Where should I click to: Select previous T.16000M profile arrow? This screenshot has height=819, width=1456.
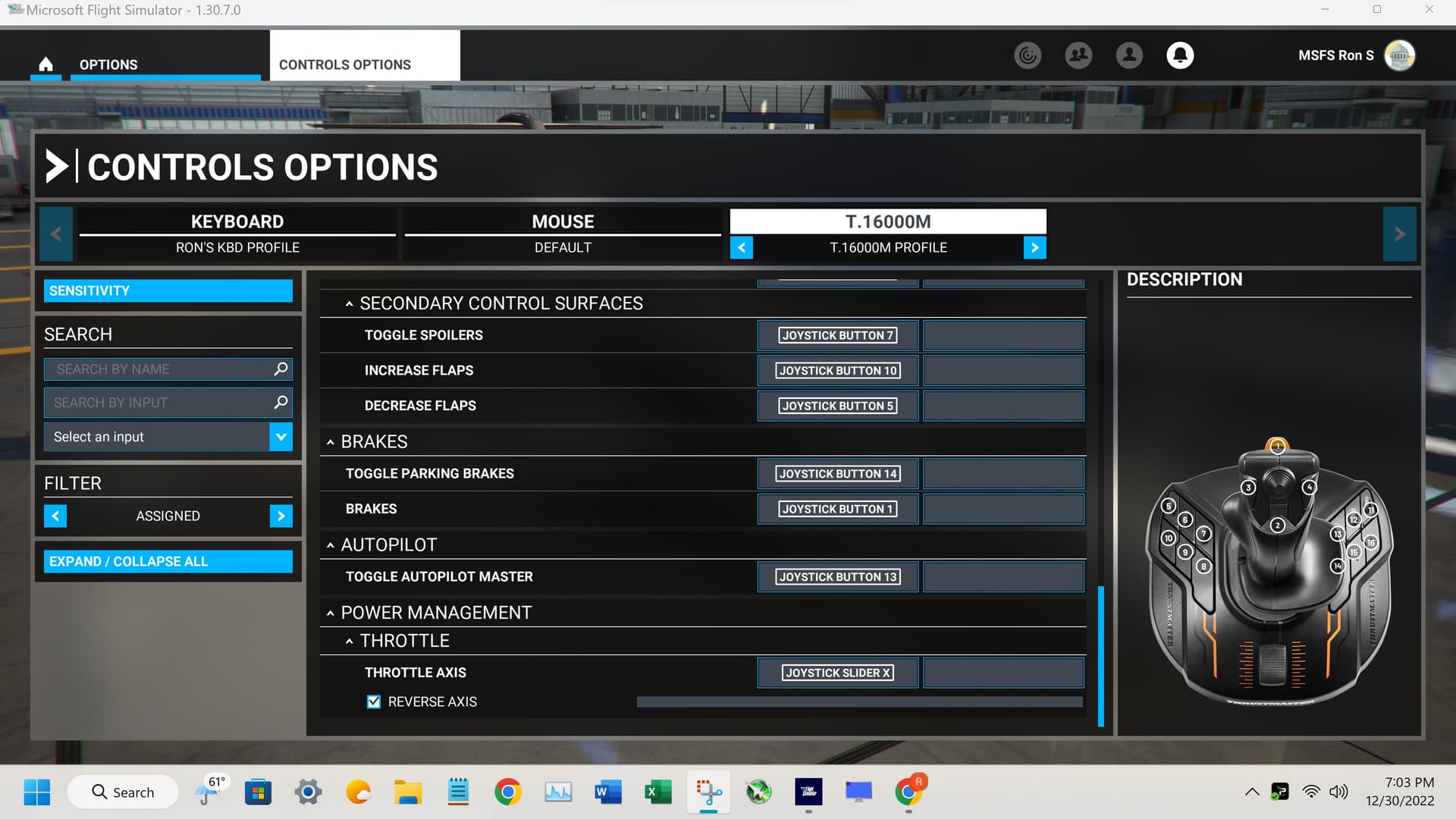[x=742, y=248]
